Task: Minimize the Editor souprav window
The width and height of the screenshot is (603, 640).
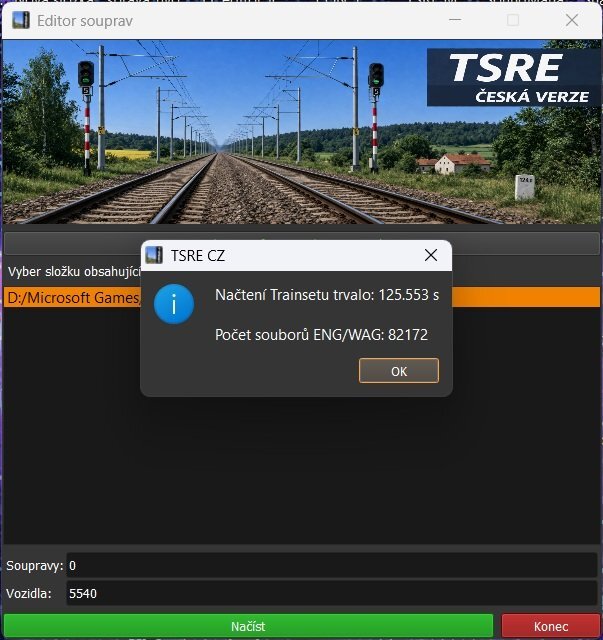Action: click(x=454, y=20)
